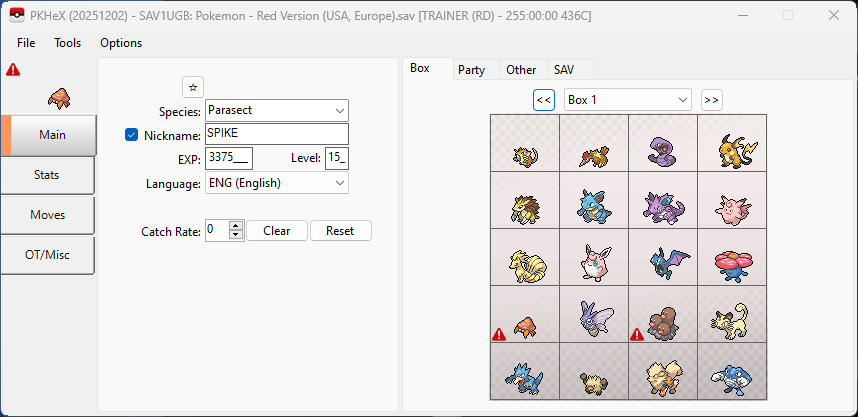Open the Stats side tab
This screenshot has width=858, height=417.
(x=47, y=175)
